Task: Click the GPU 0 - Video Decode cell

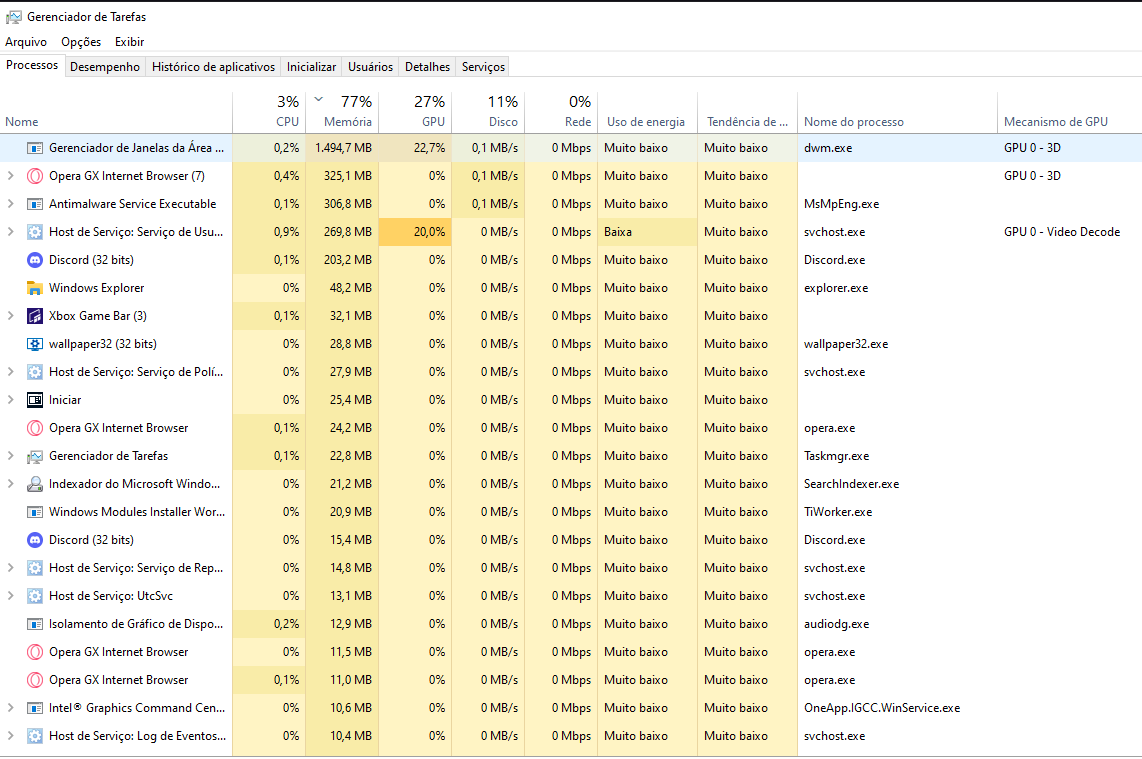Action: 1062,232
